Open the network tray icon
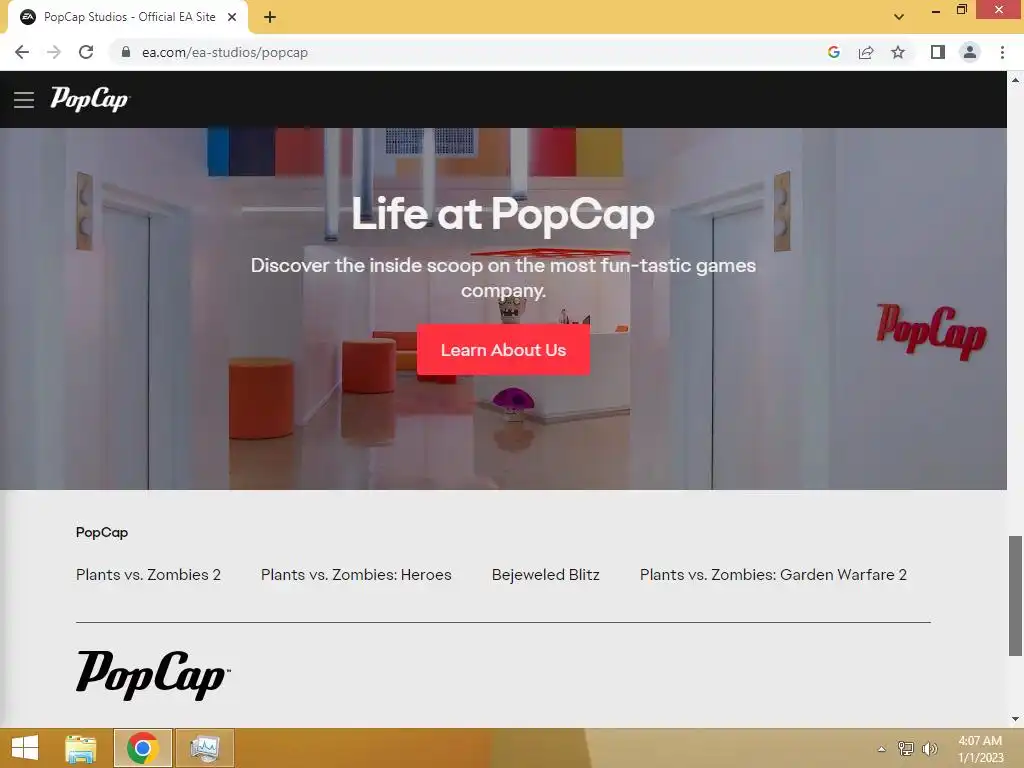This screenshot has height=768, width=1024. [x=906, y=748]
